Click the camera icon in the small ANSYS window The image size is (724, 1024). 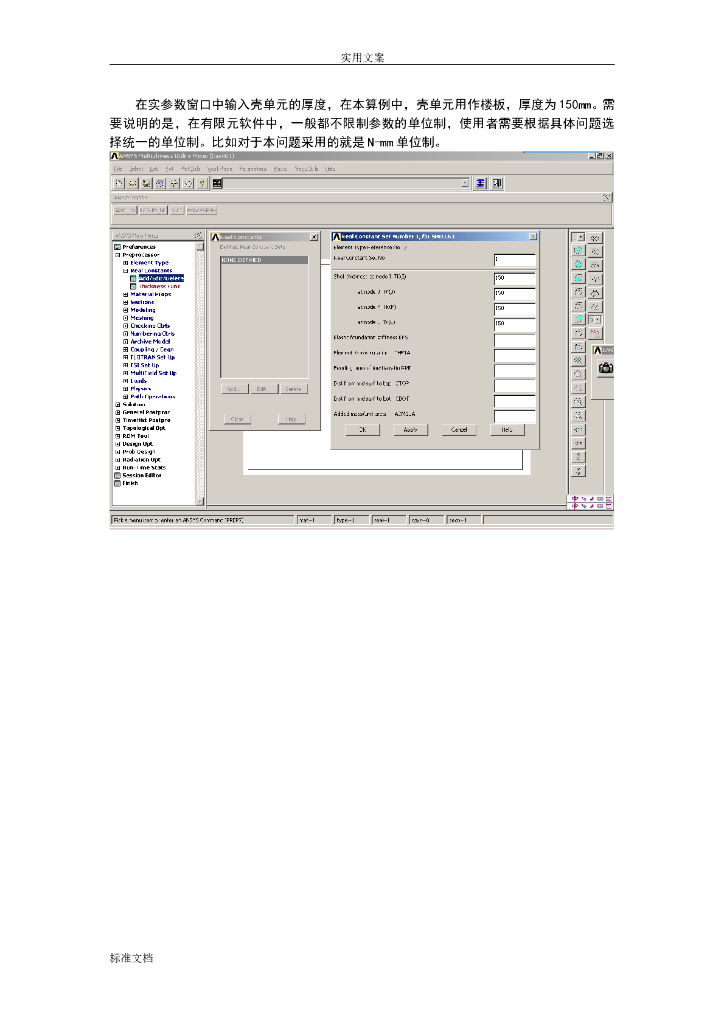tap(606, 368)
